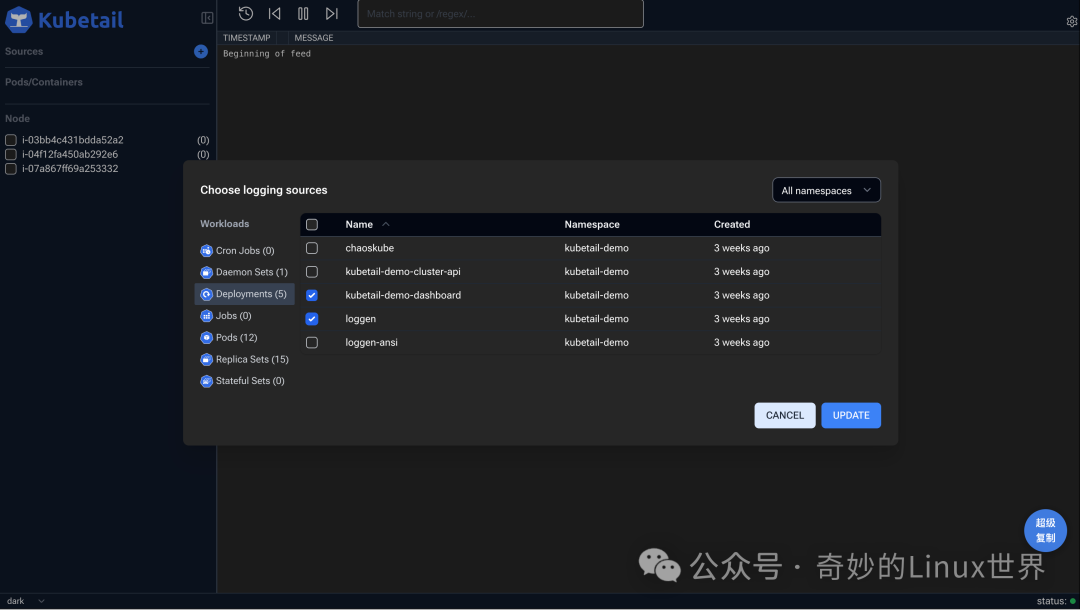
Task: Click the TIMESTAMP column header
Action: (x=247, y=38)
